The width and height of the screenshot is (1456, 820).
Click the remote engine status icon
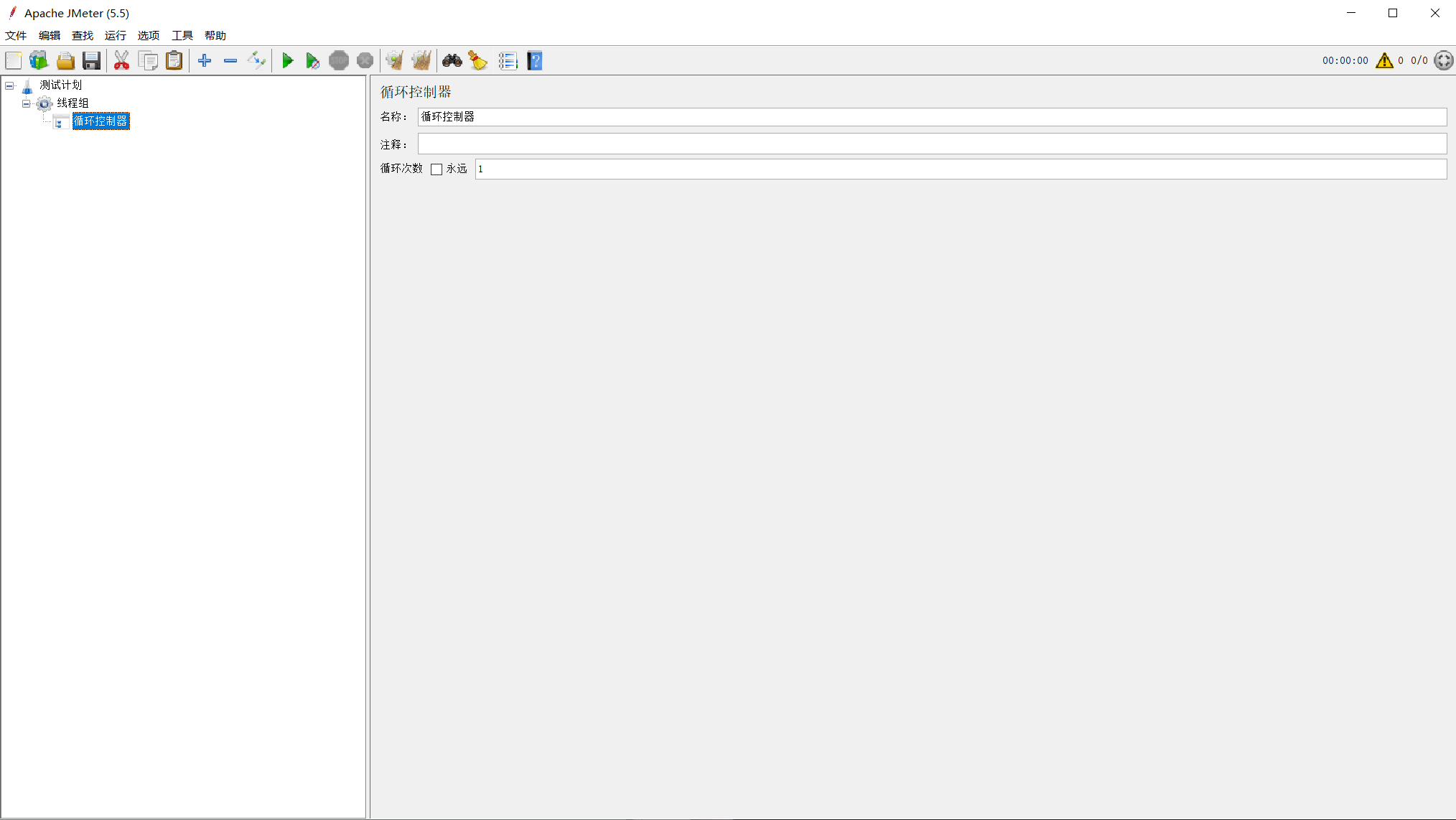point(1443,61)
